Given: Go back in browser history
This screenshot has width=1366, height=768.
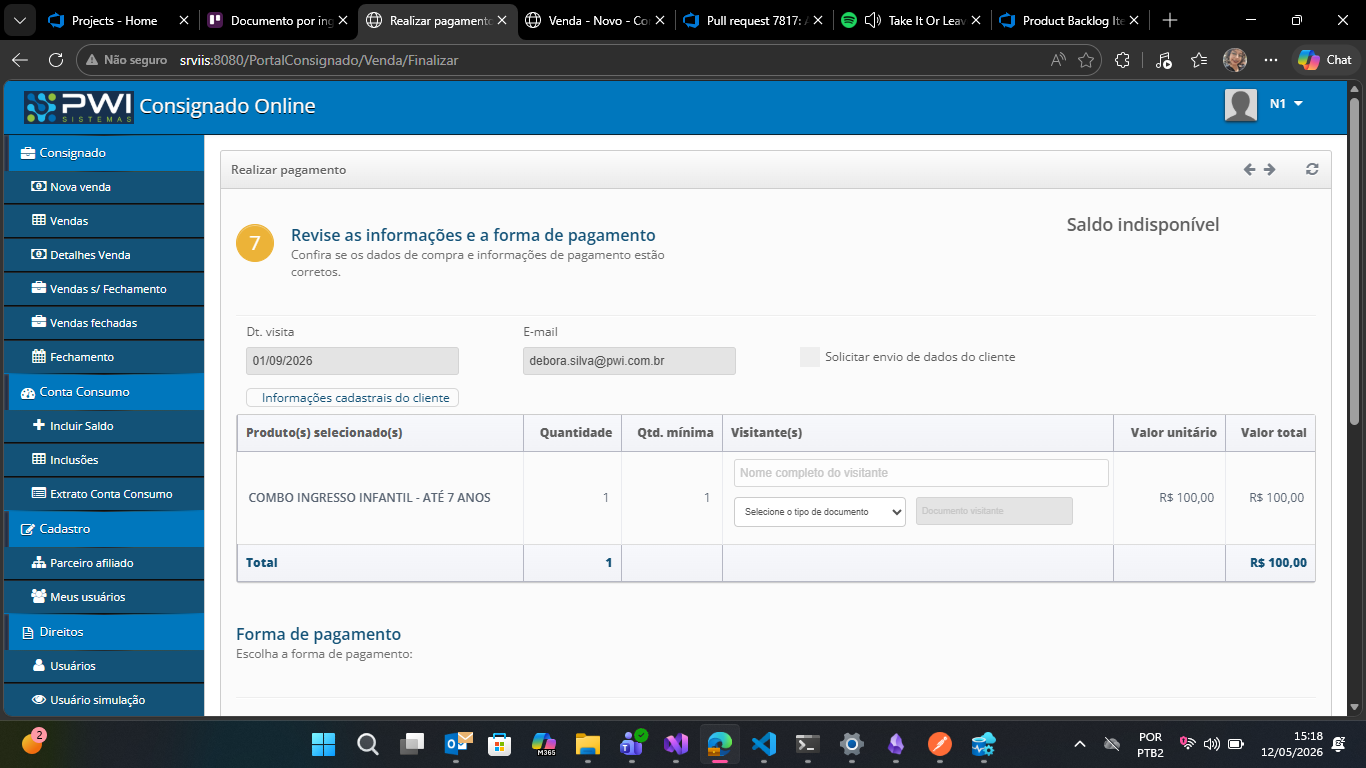Looking at the screenshot, I should pyautogui.click(x=20, y=60).
